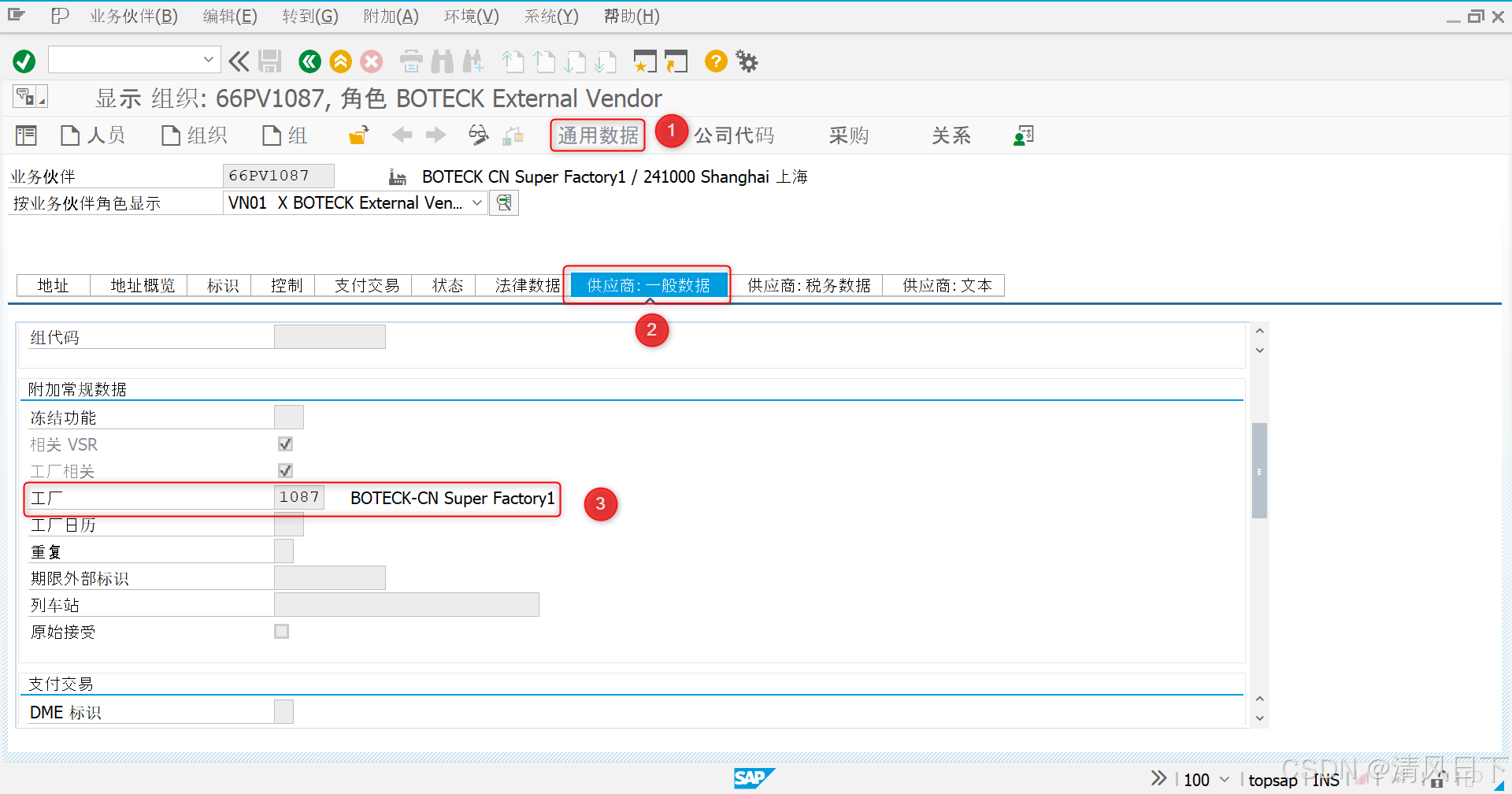1512x794 pixels.
Task: Switch to 供应商: 税务数据 tab
Action: (809, 285)
